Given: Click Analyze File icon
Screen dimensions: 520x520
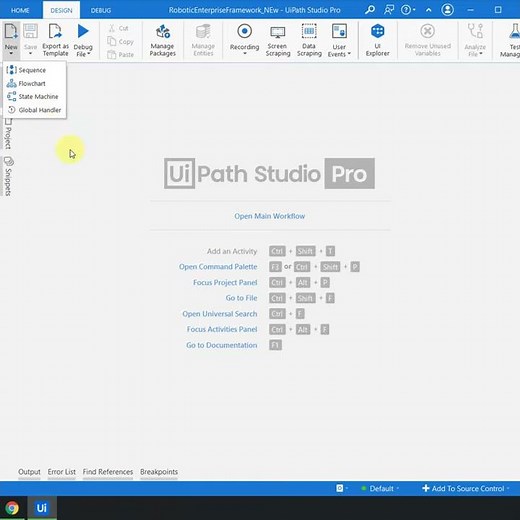Looking at the screenshot, I should click(475, 31).
